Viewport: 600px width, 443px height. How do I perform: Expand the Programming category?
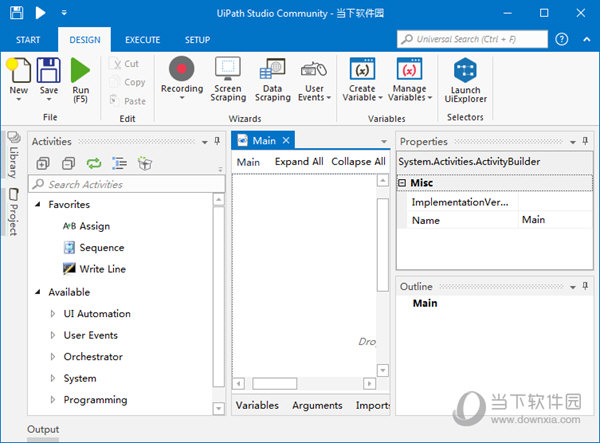click(x=53, y=399)
